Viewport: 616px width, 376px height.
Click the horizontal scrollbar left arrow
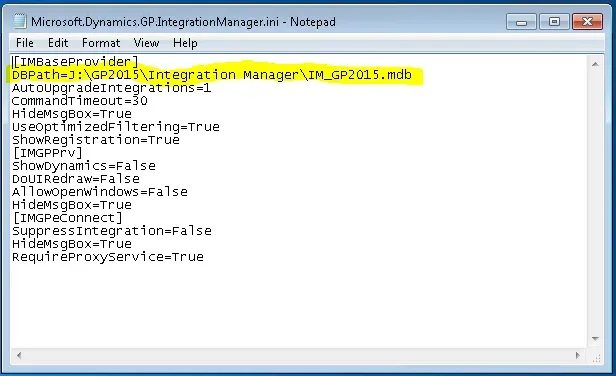[x=18, y=355]
